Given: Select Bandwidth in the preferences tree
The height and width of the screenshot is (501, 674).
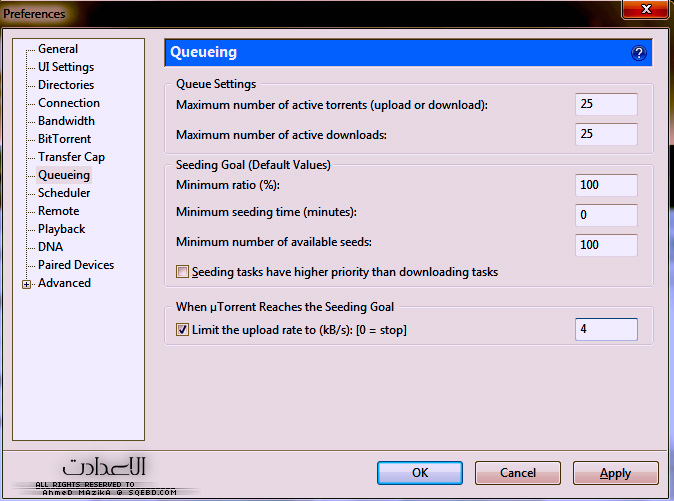Looking at the screenshot, I should click(67, 121).
